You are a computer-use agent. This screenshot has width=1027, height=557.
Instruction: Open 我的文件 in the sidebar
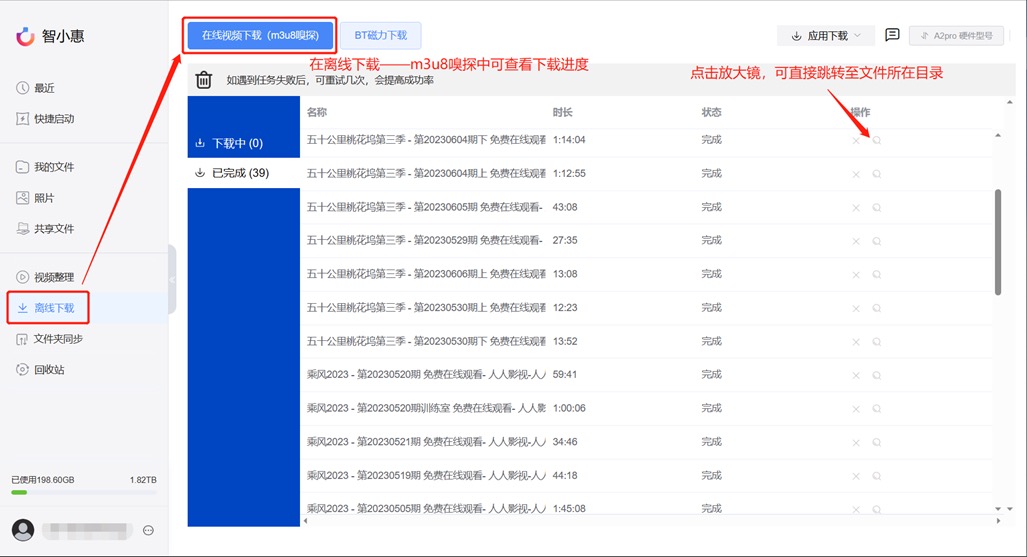pyautogui.click(x=54, y=167)
